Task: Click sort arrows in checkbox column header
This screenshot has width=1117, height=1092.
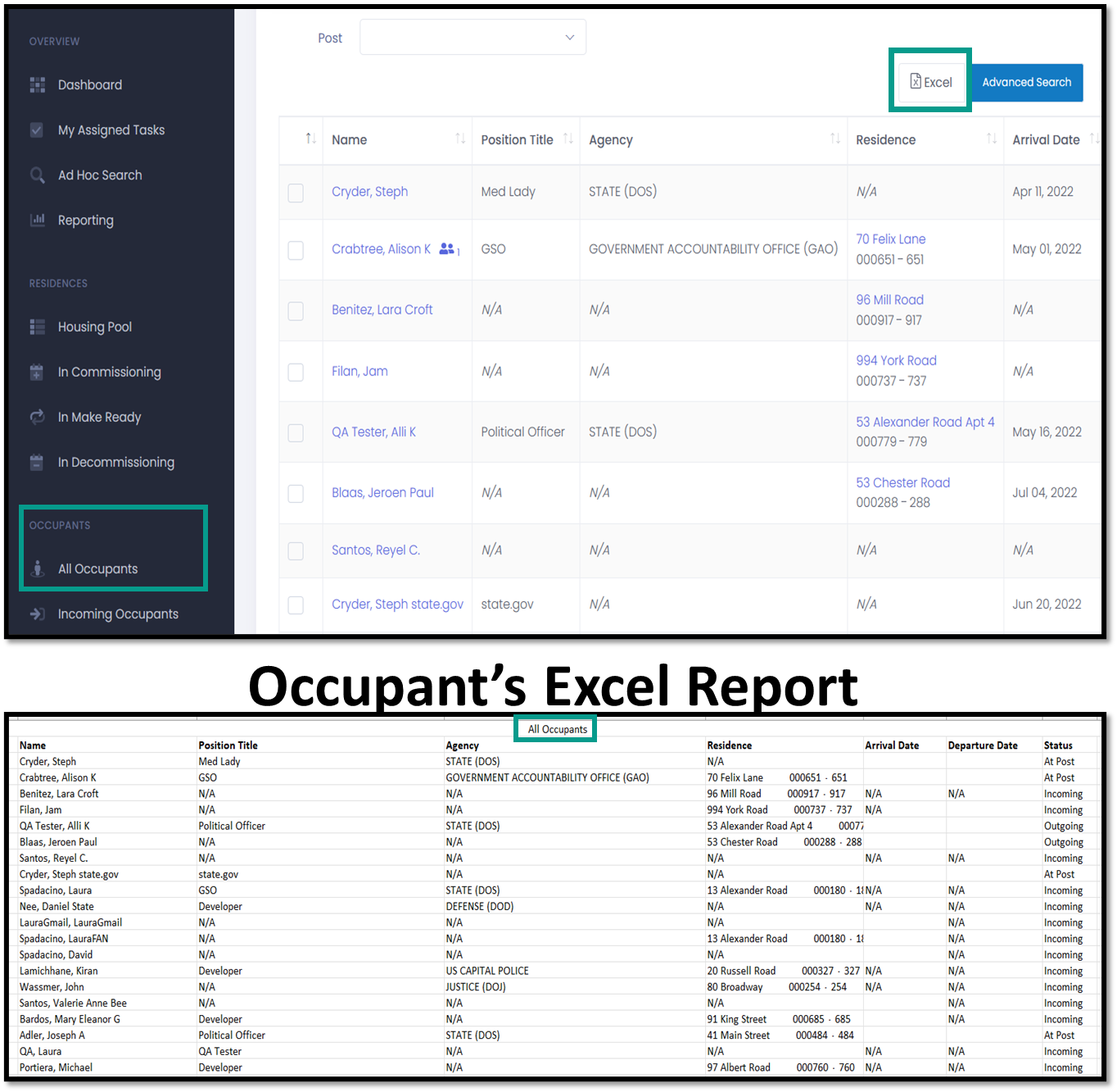Action: tap(310, 138)
